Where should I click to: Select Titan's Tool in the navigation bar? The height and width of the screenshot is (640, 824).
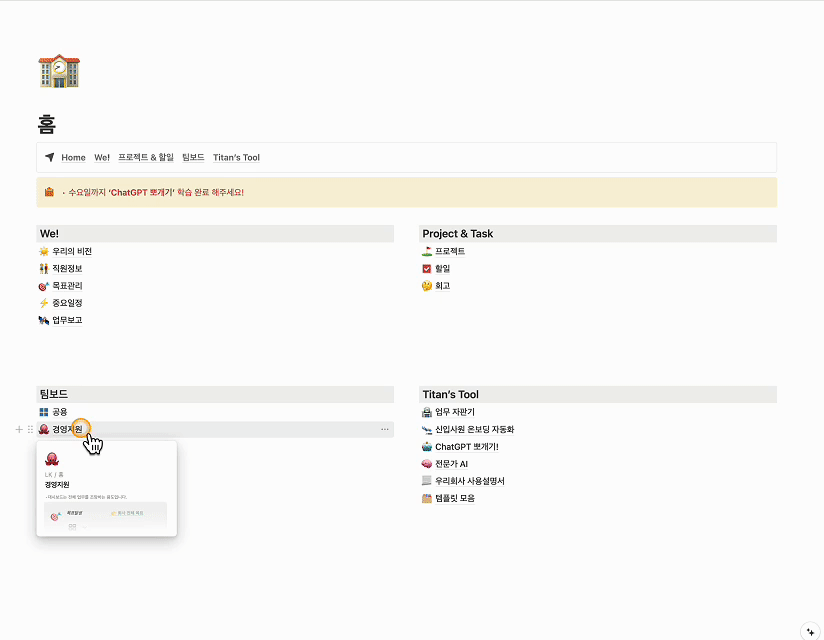tap(236, 157)
